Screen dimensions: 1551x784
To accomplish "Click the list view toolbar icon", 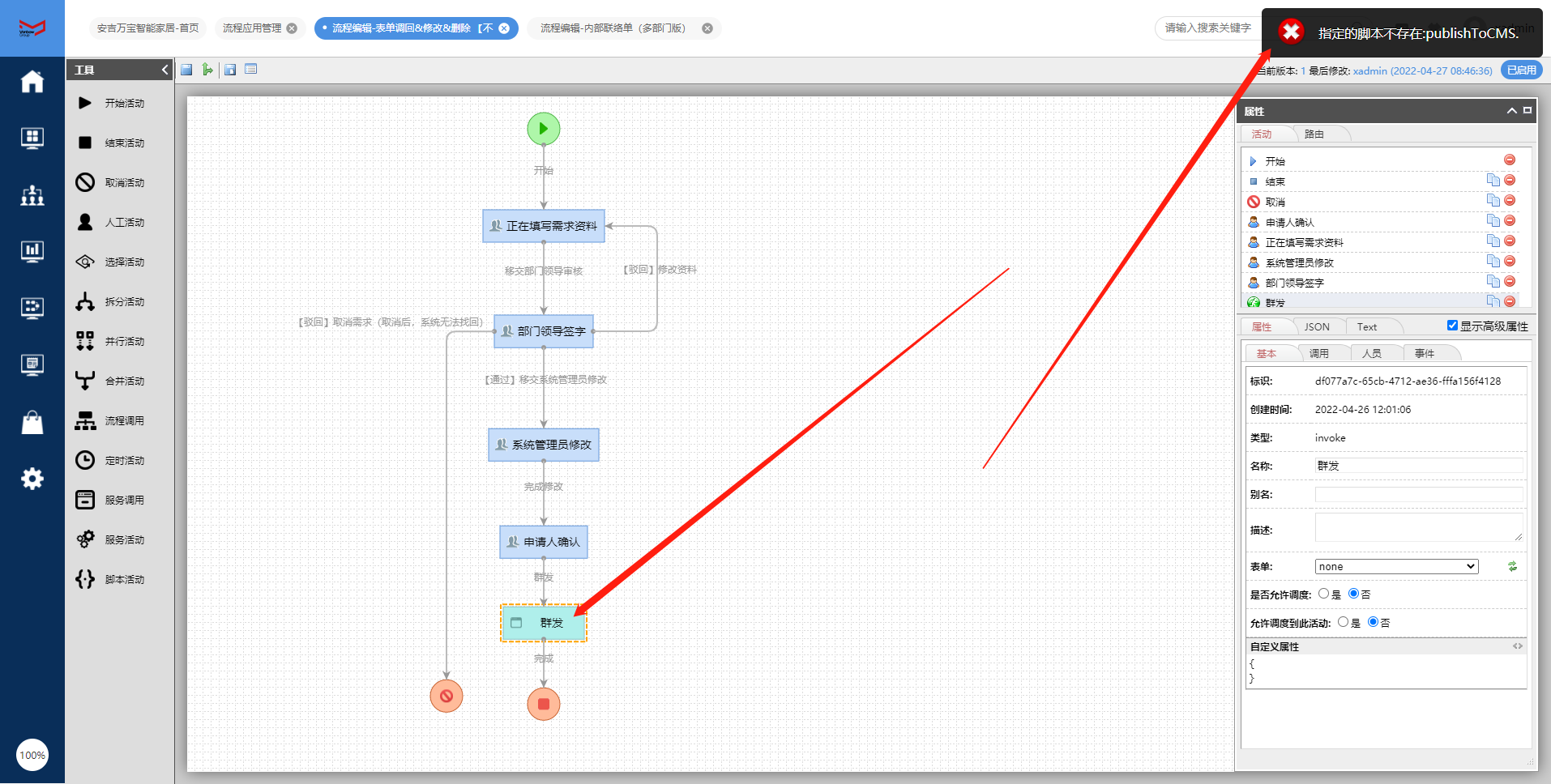I will (251, 70).
